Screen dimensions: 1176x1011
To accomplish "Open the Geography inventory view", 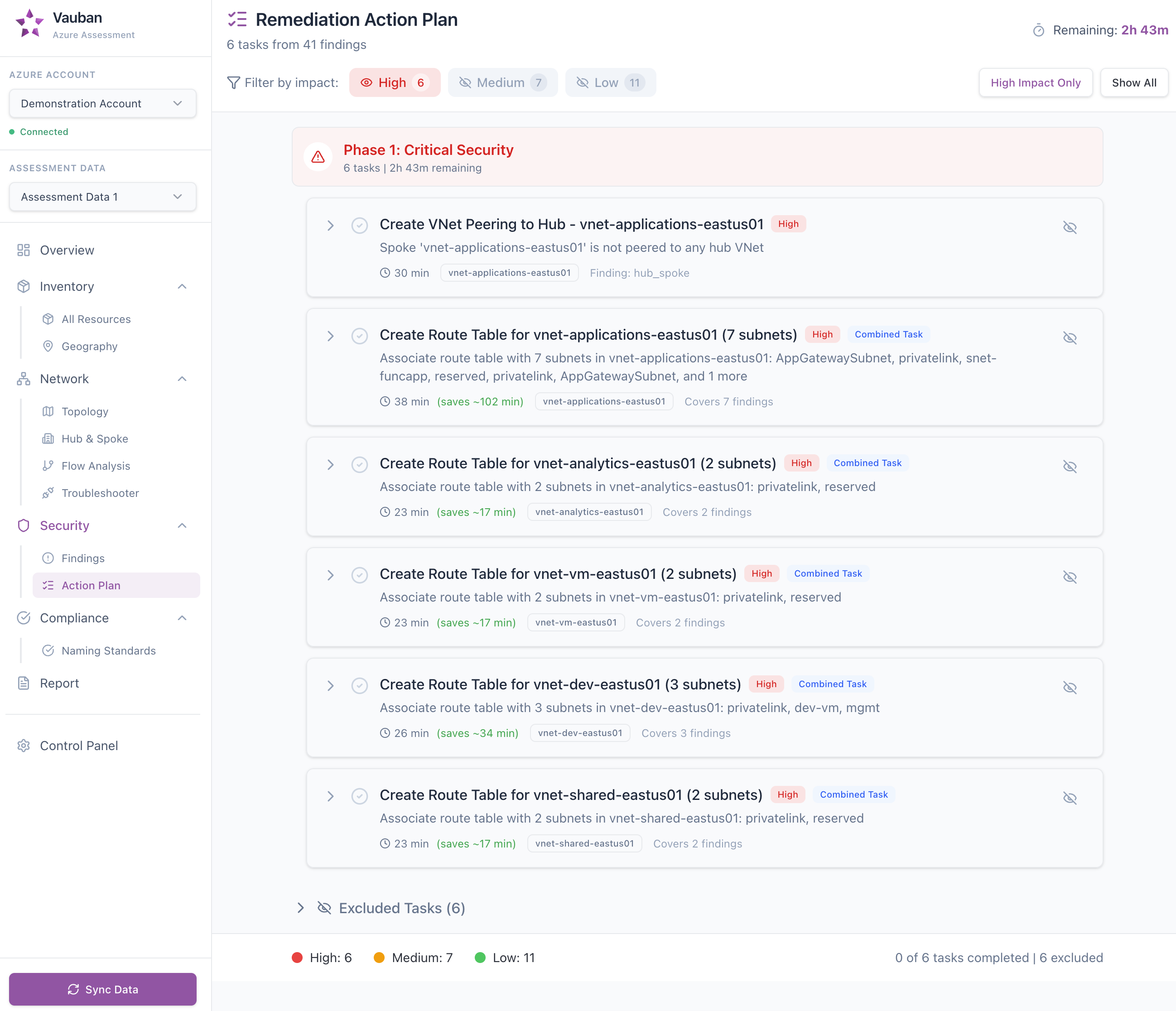I will [x=89, y=346].
